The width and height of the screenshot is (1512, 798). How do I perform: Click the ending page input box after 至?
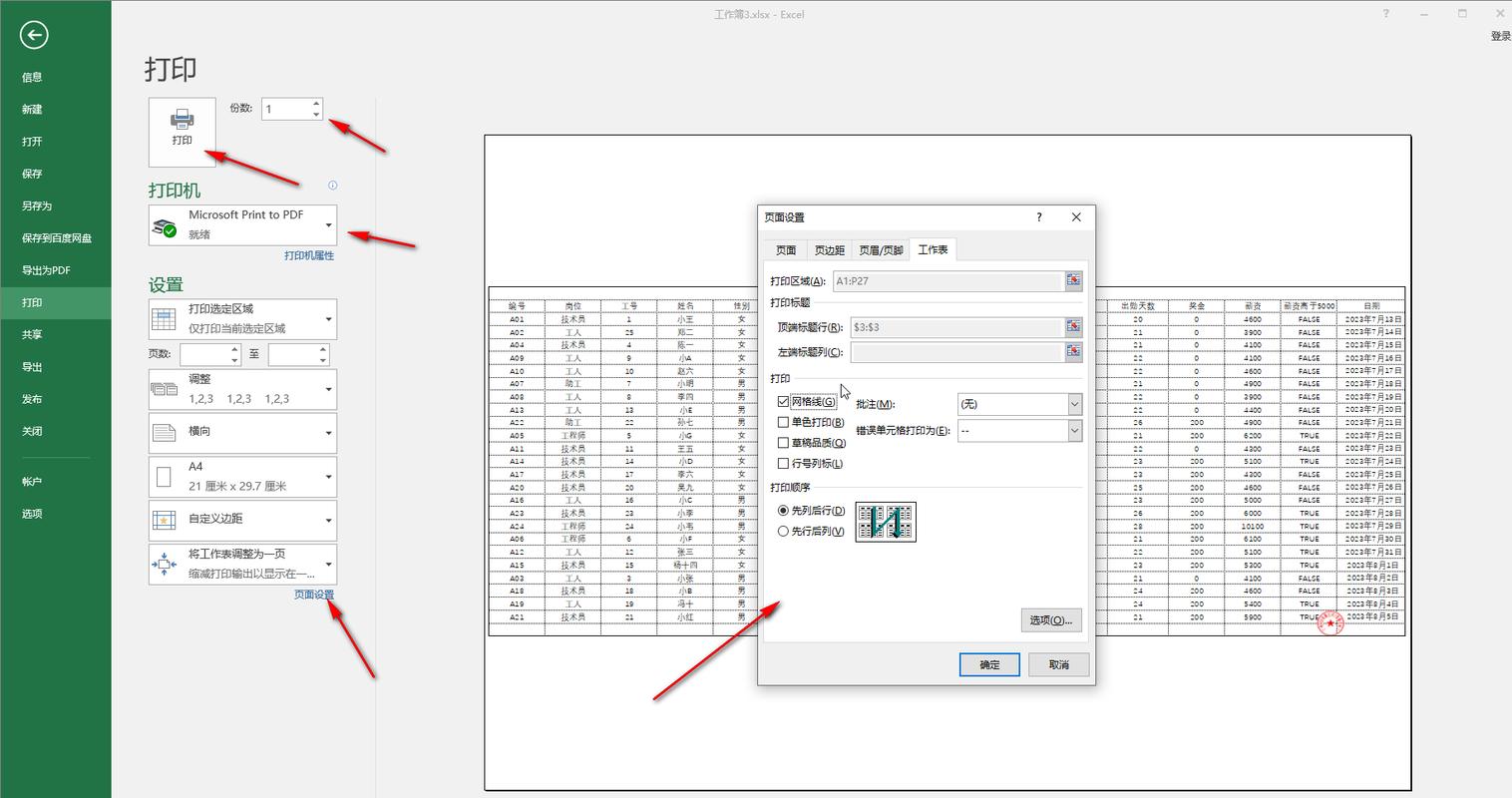[x=292, y=354]
